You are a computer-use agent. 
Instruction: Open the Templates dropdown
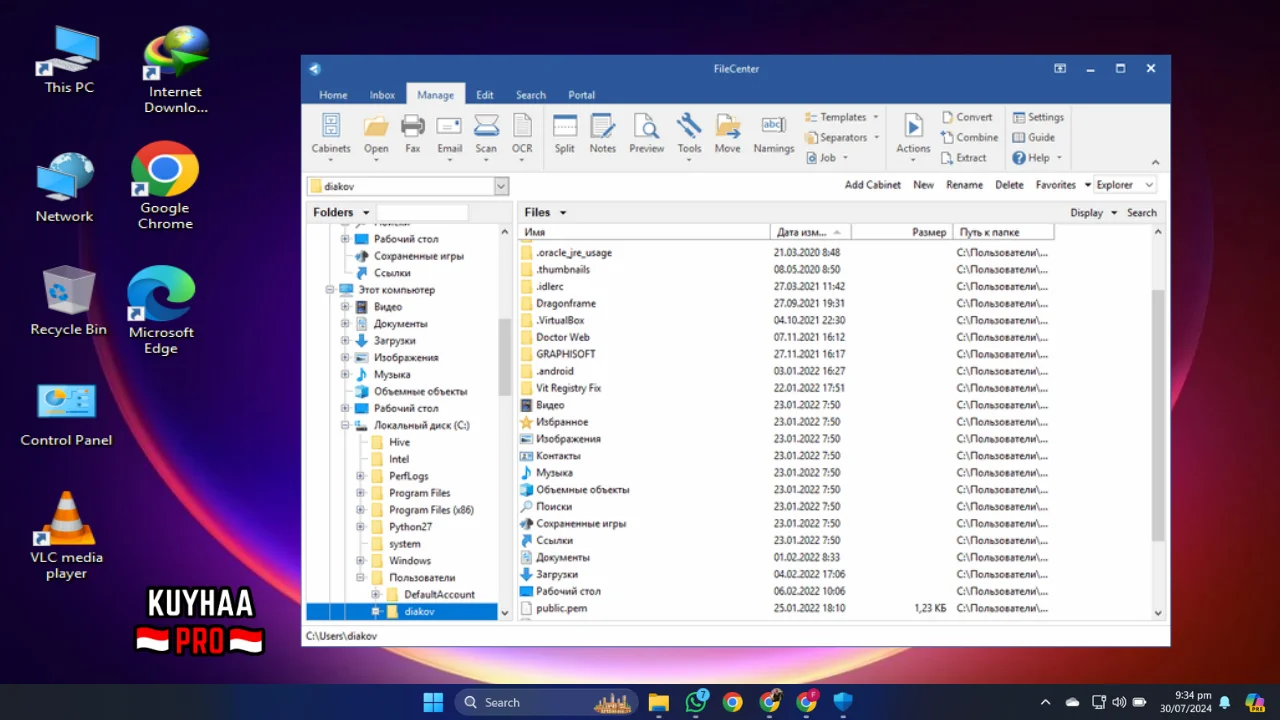pos(842,117)
